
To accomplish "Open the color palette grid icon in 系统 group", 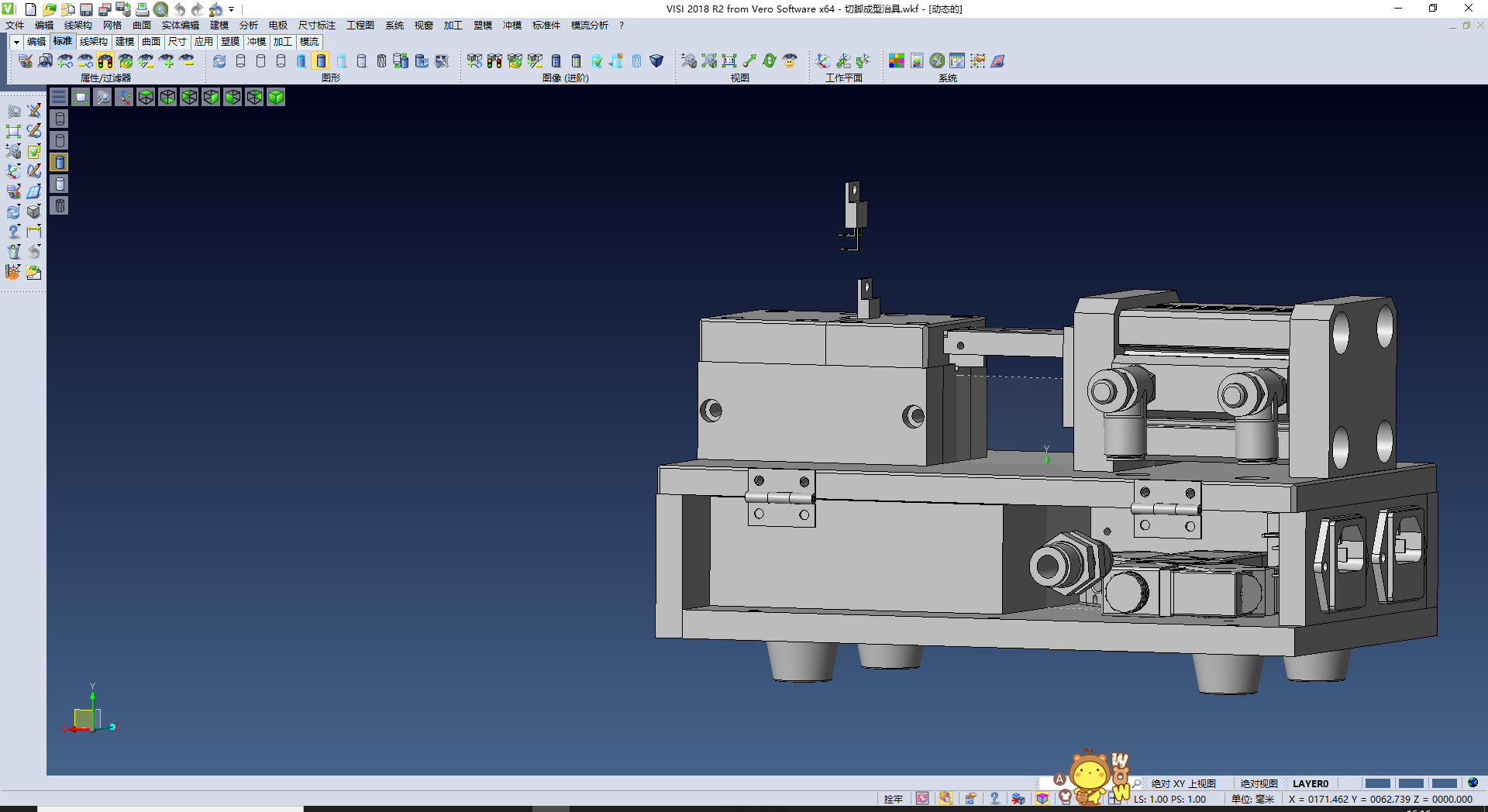I will (x=897, y=61).
